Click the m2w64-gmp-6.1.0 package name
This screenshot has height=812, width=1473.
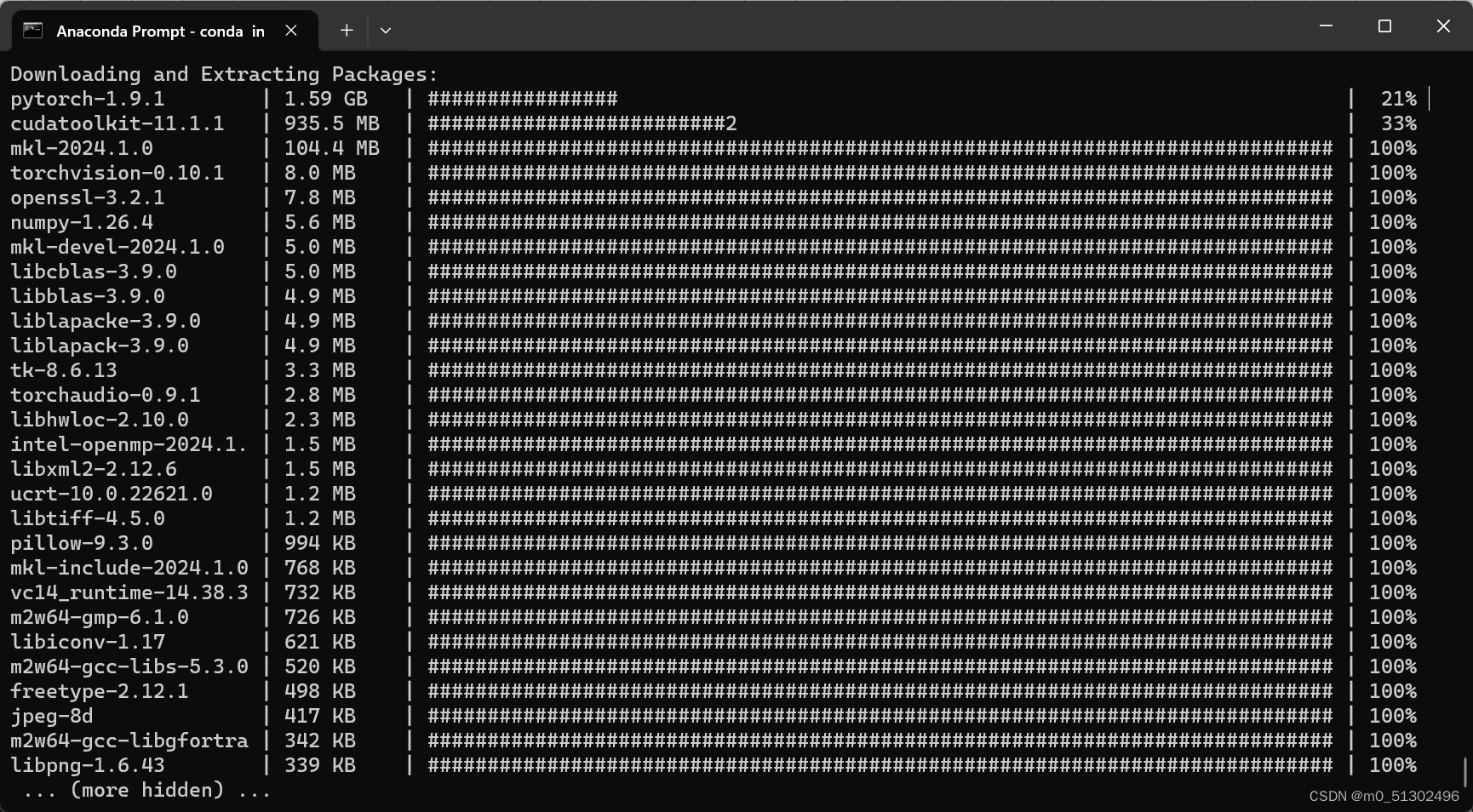[x=100, y=617]
